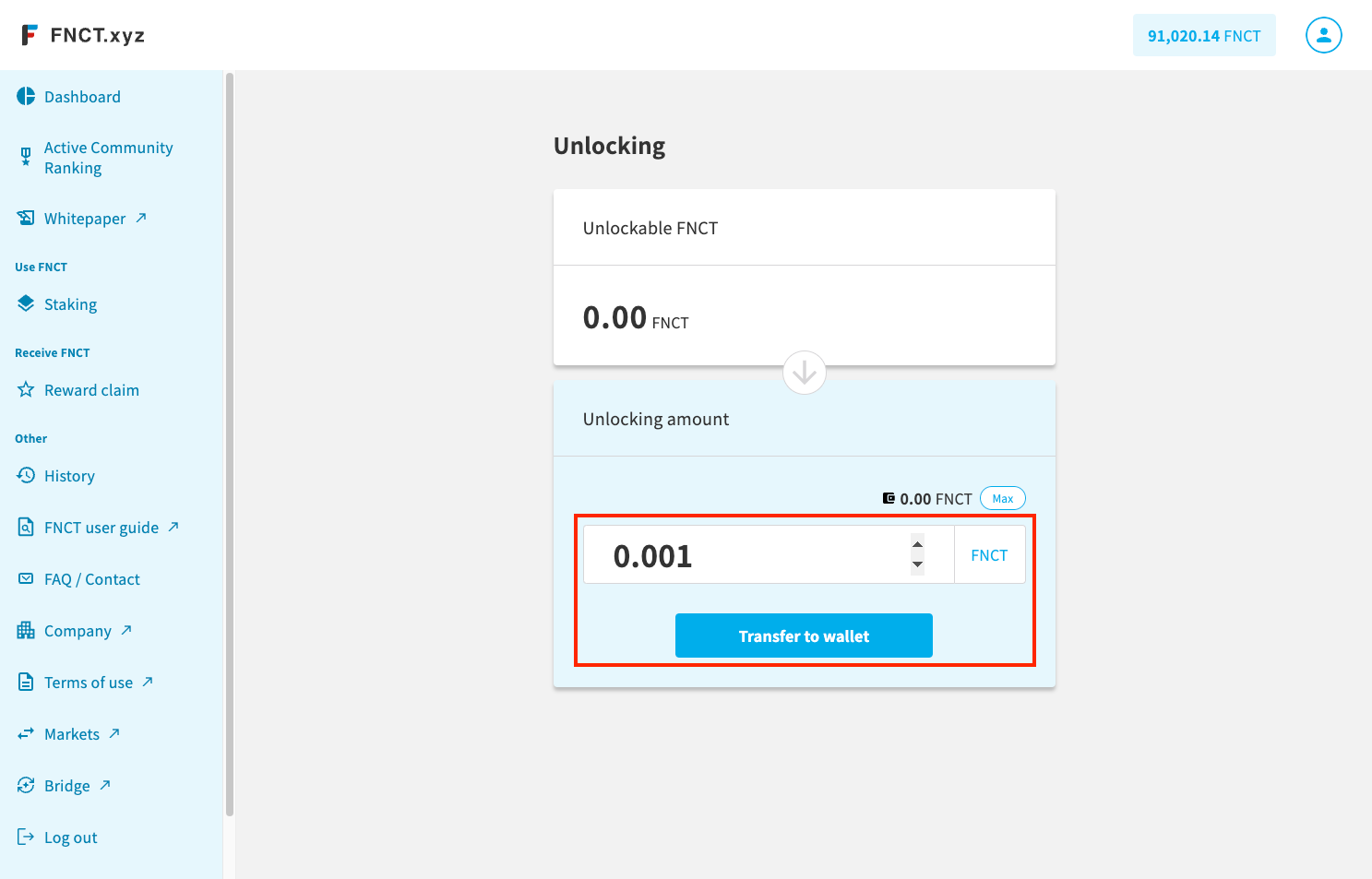Click the Dashboard pie chart icon
This screenshot has height=879, width=1372.
pyautogui.click(x=26, y=96)
